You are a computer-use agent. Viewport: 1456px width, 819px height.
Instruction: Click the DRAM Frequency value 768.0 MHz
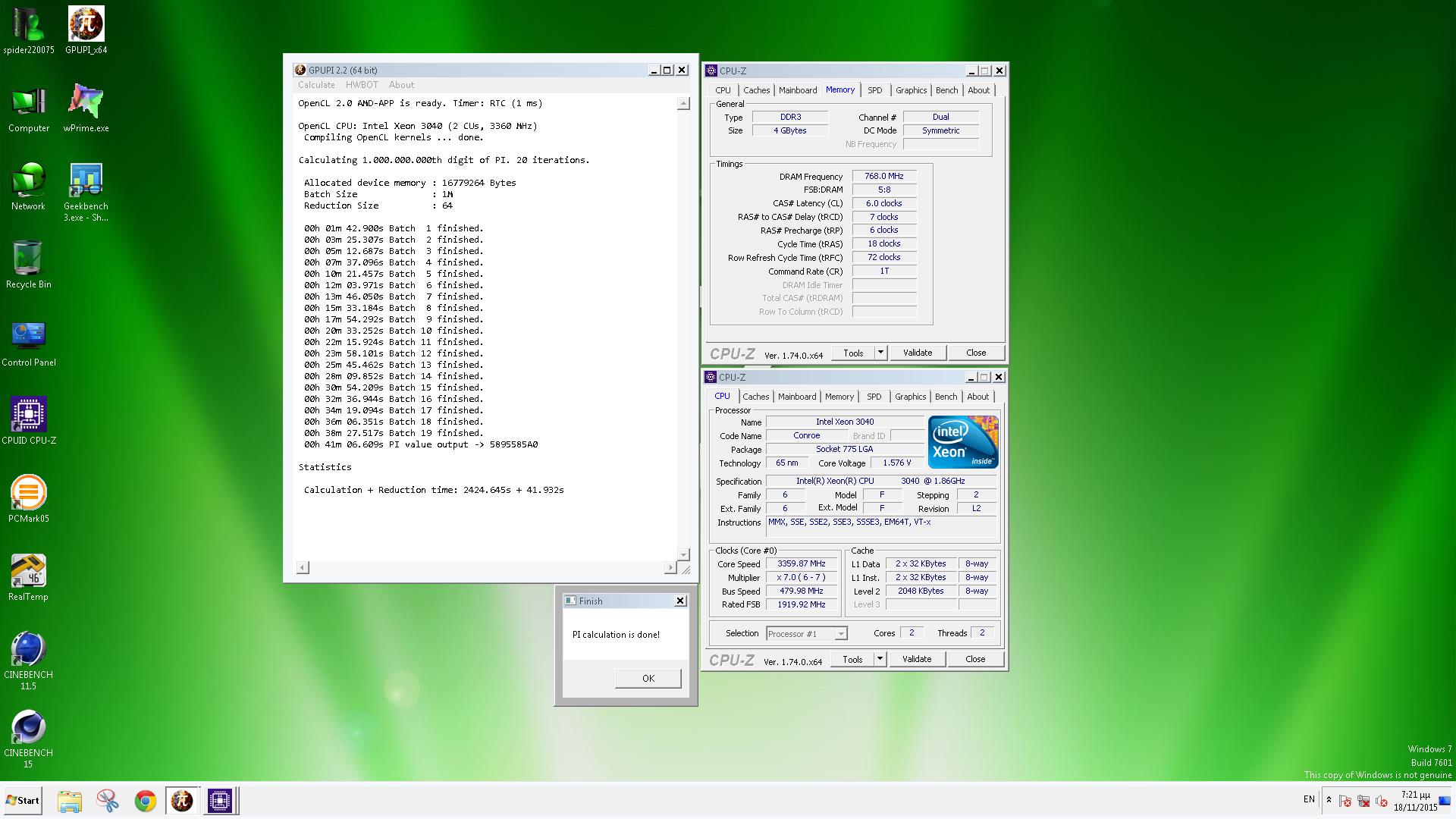point(884,176)
